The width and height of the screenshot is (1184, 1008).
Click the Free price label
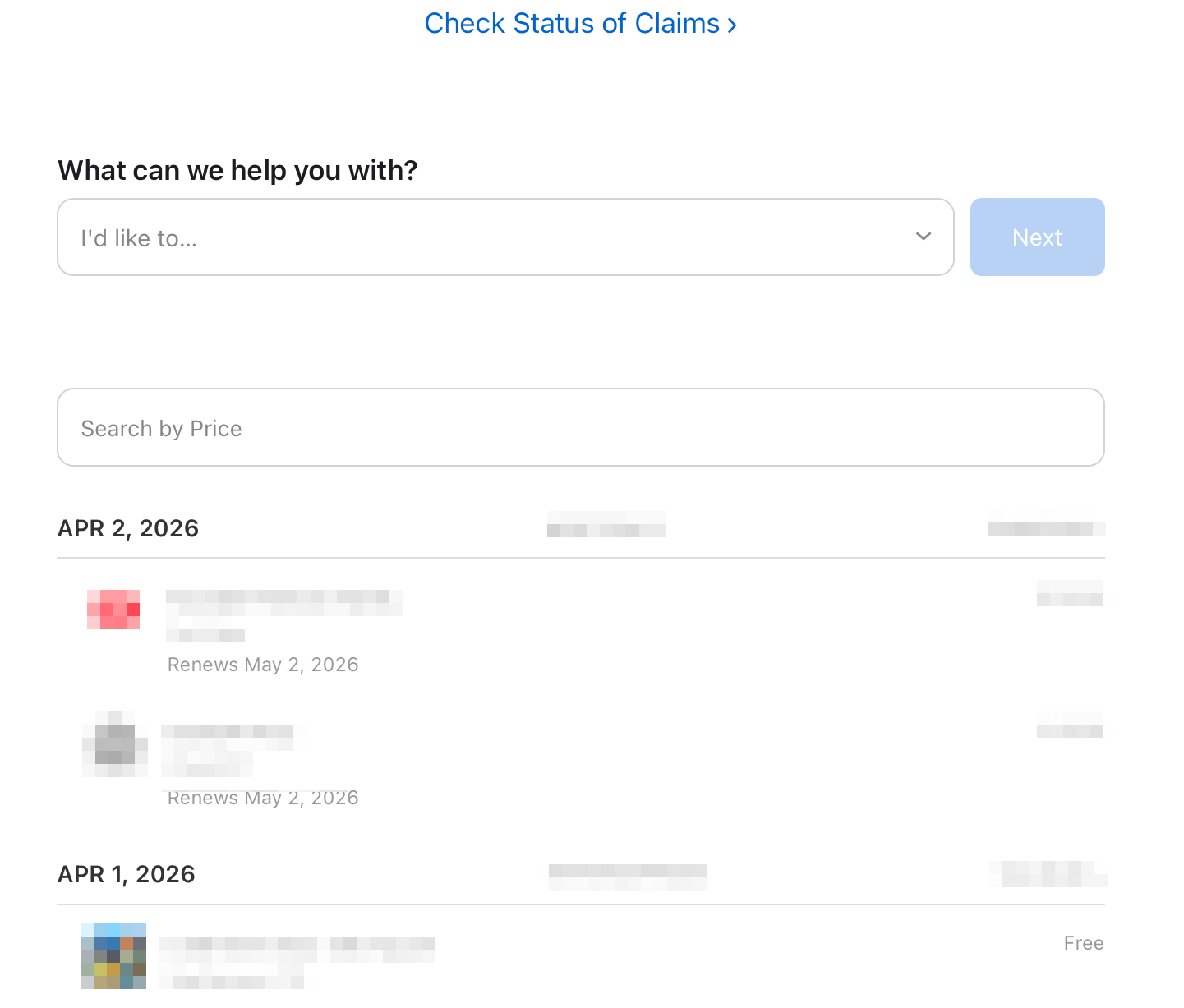click(1083, 943)
